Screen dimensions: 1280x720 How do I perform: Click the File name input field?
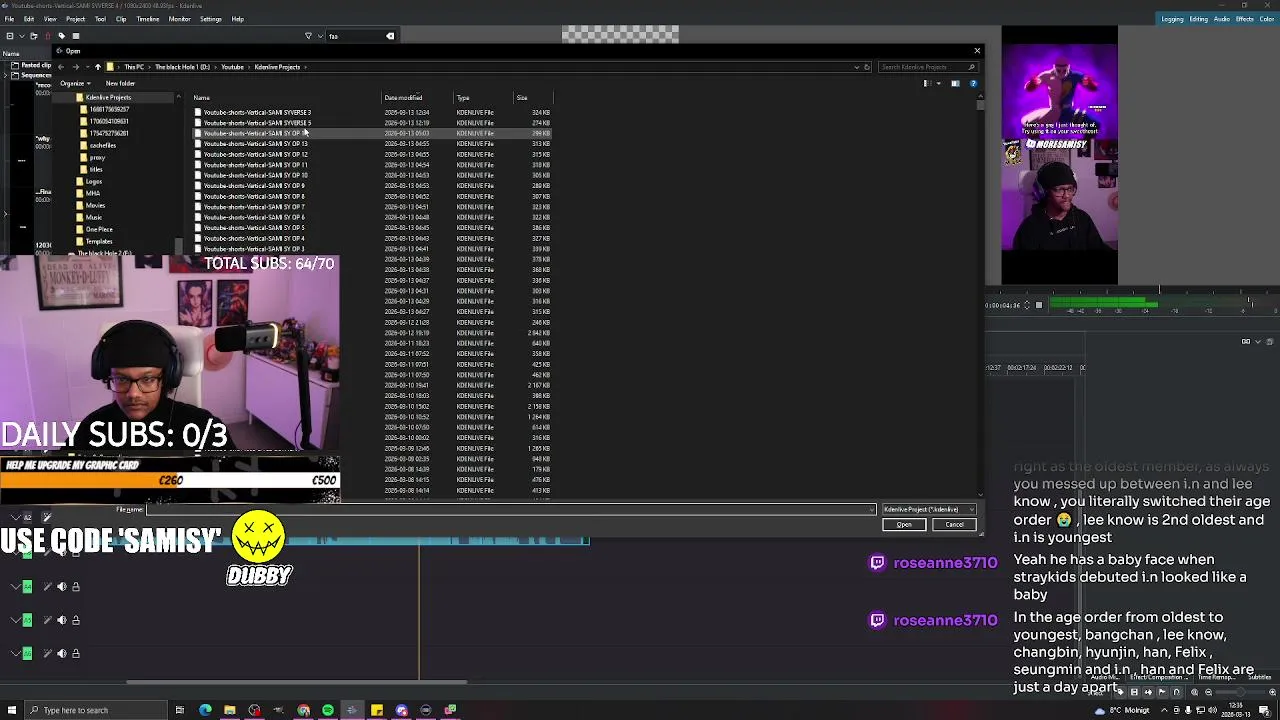(x=510, y=509)
